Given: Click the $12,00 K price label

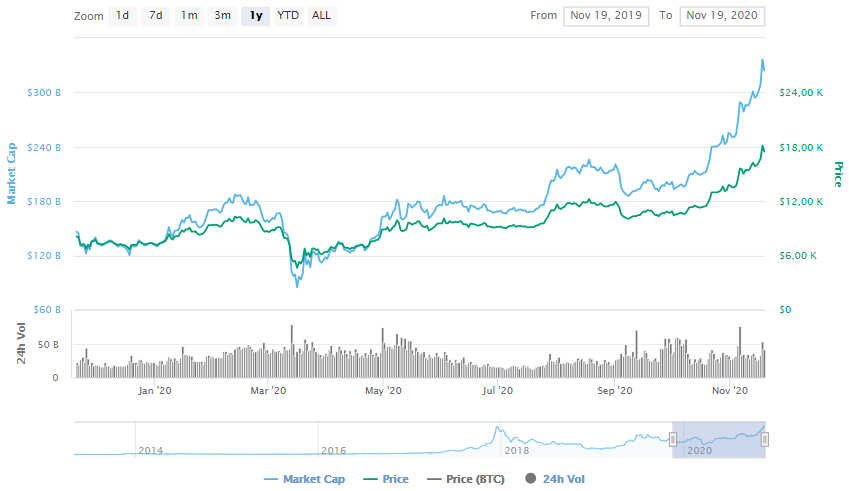Looking at the screenshot, I should (x=801, y=201).
